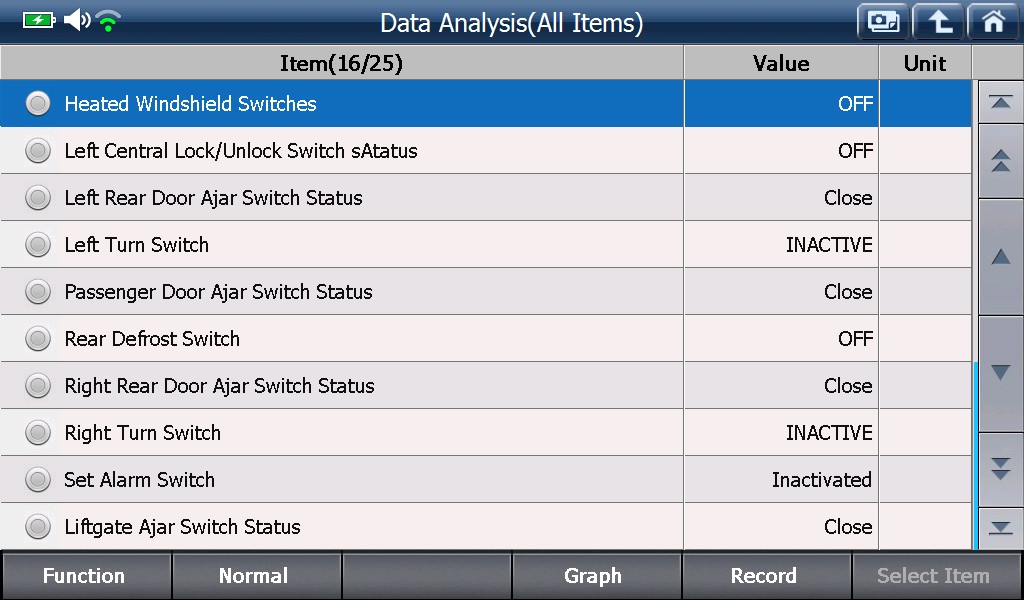Click the blue scrollbar position indicator
The height and width of the screenshot is (600, 1024).
pyautogui.click(x=975, y=455)
